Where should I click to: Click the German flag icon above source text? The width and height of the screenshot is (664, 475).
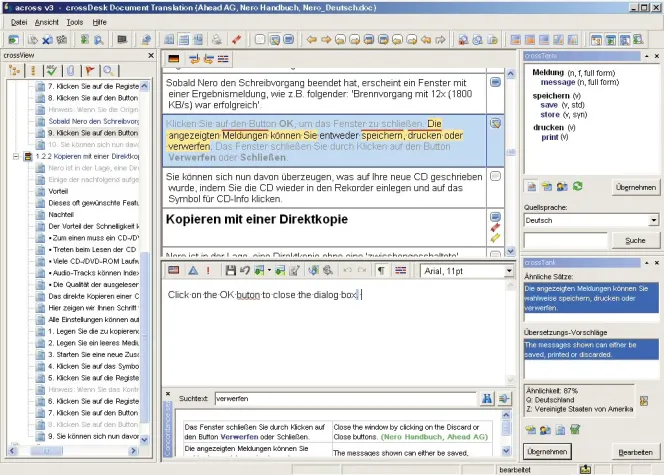(x=173, y=59)
